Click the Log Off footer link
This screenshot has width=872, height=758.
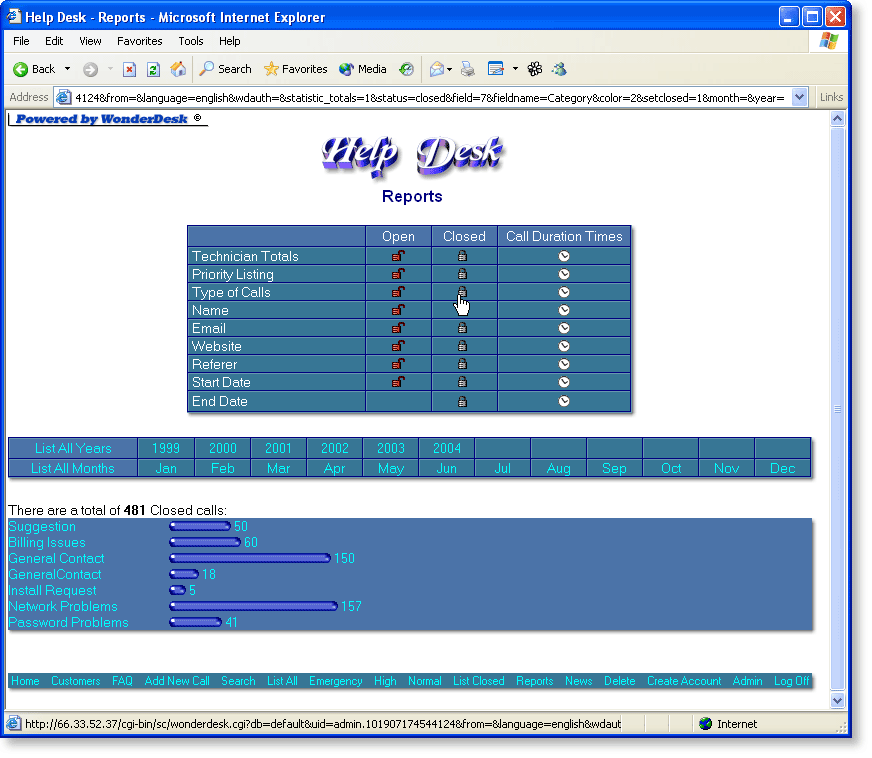pos(791,681)
